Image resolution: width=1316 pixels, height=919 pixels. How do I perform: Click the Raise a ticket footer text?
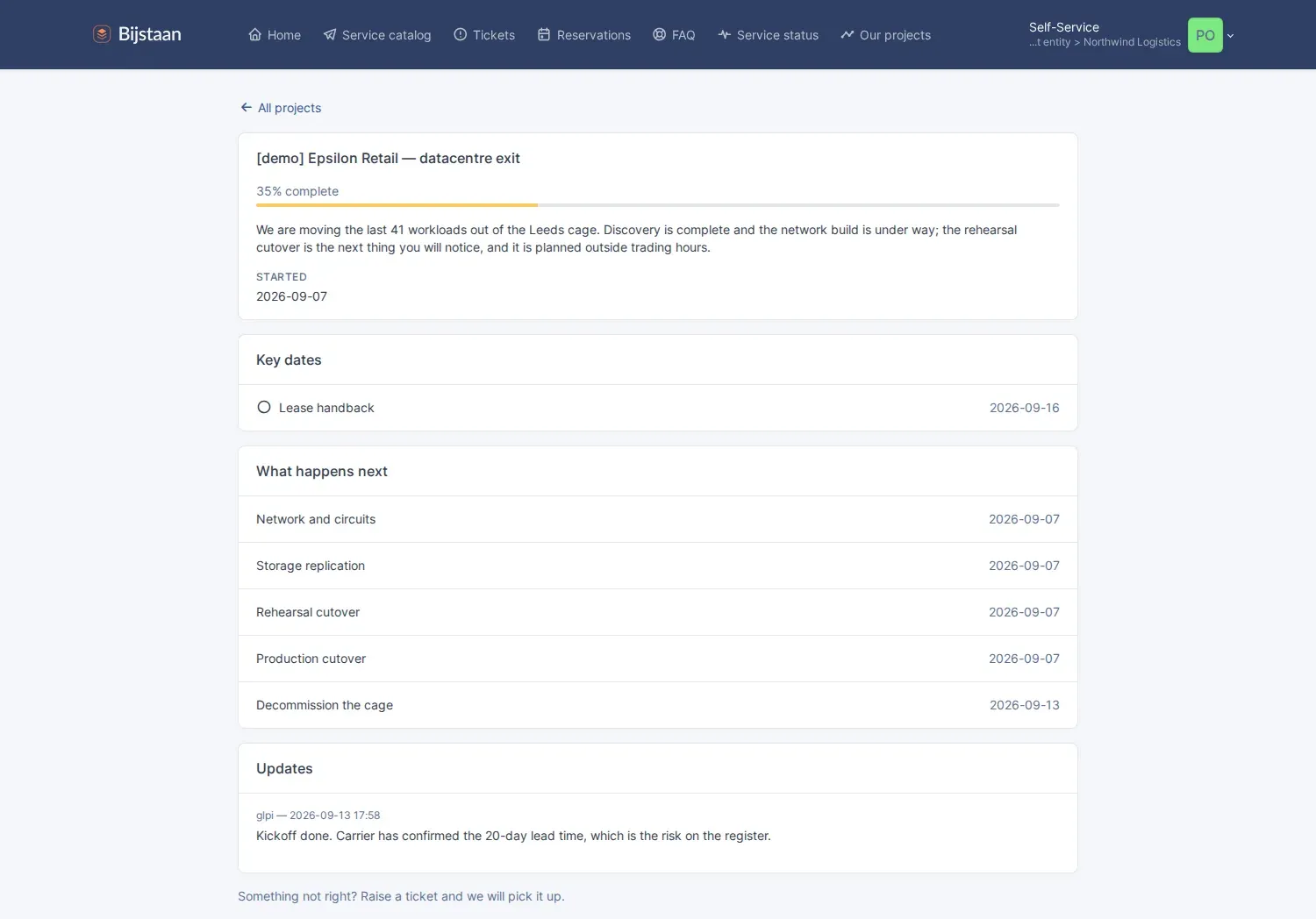click(401, 896)
